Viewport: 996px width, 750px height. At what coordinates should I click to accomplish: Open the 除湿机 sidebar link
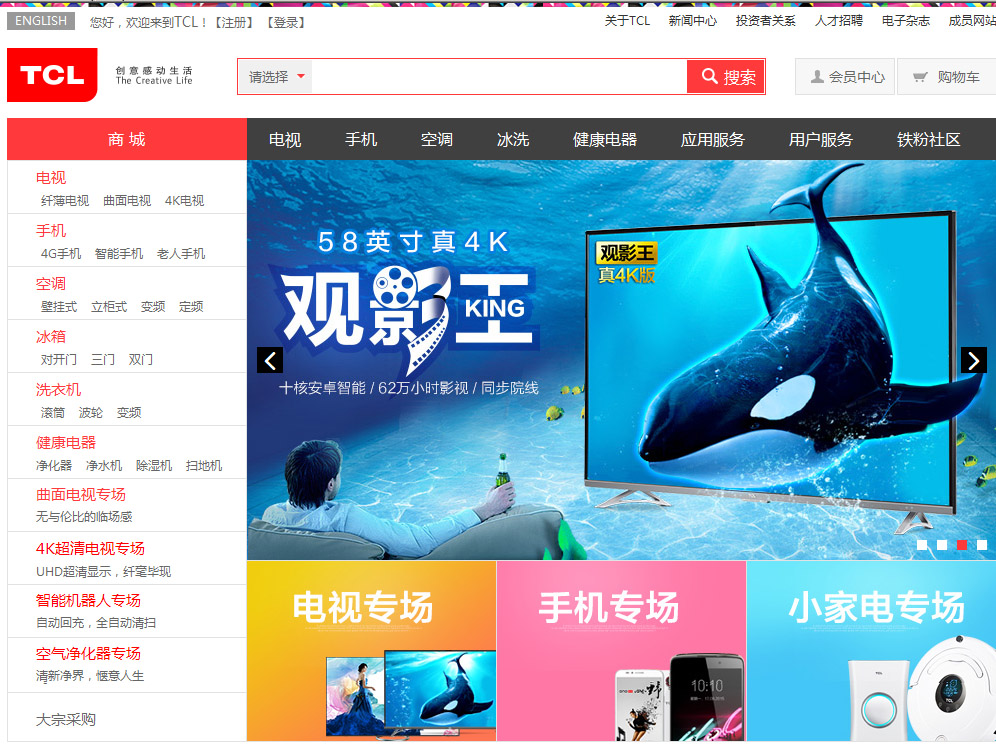[x=154, y=465]
